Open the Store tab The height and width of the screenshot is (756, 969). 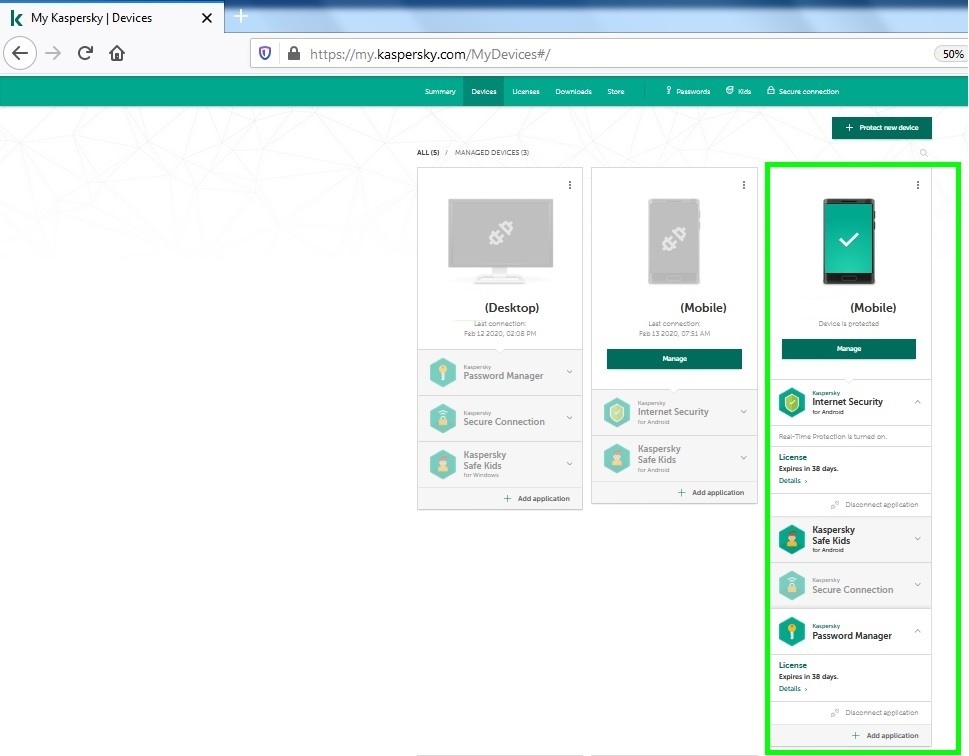(616, 91)
